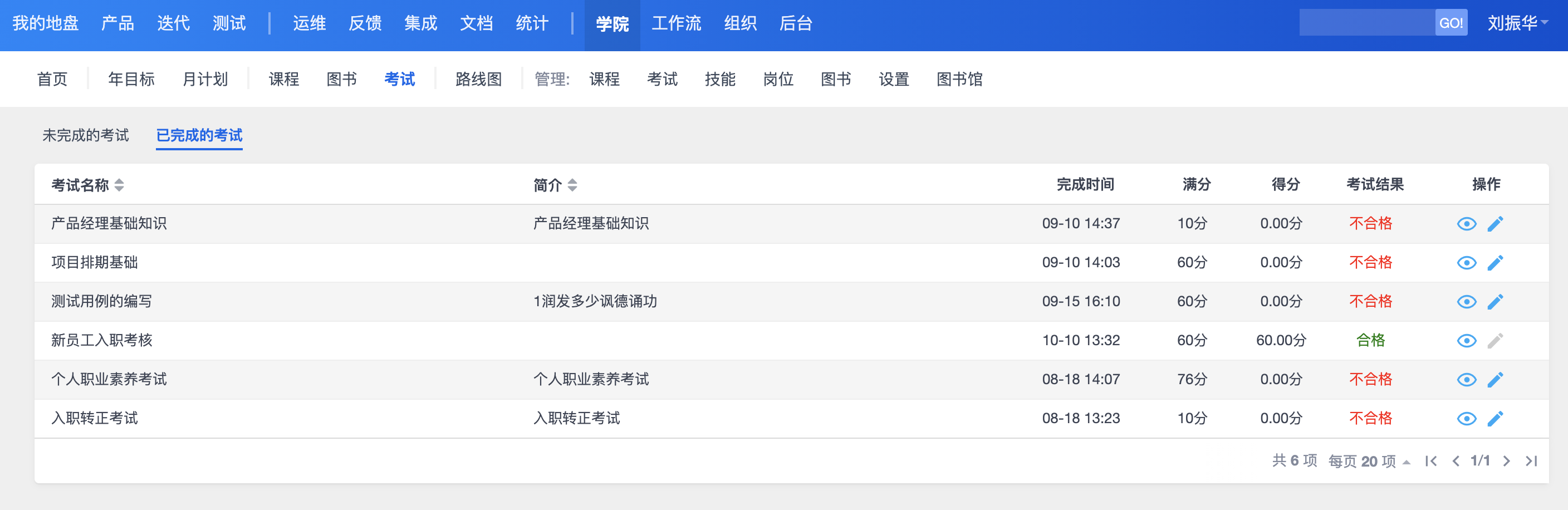Switch to the 未完成的考试 tab

click(86, 135)
